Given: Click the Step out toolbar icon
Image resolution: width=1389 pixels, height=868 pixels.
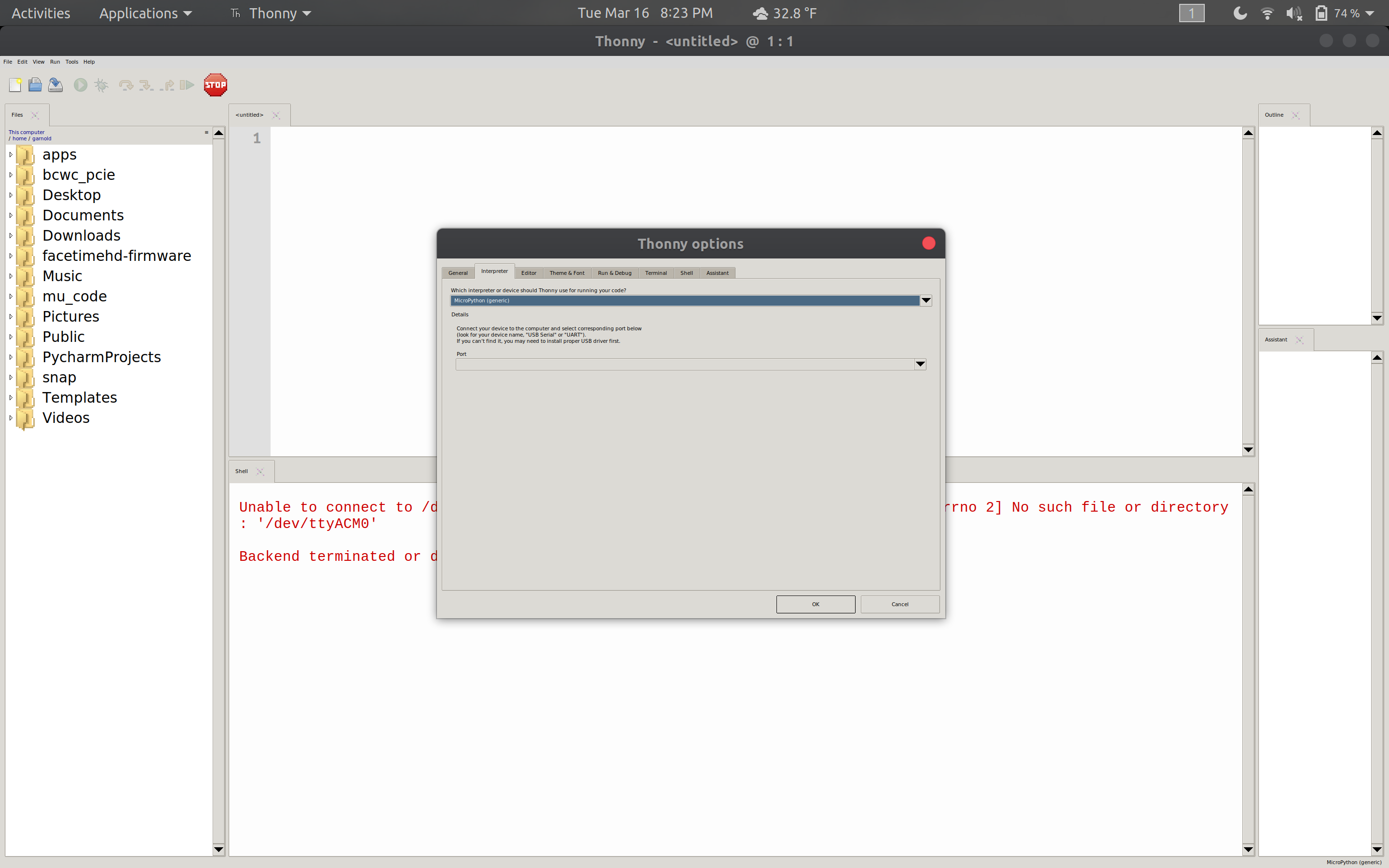Looking at the screenshot, I should coord(167,85).
